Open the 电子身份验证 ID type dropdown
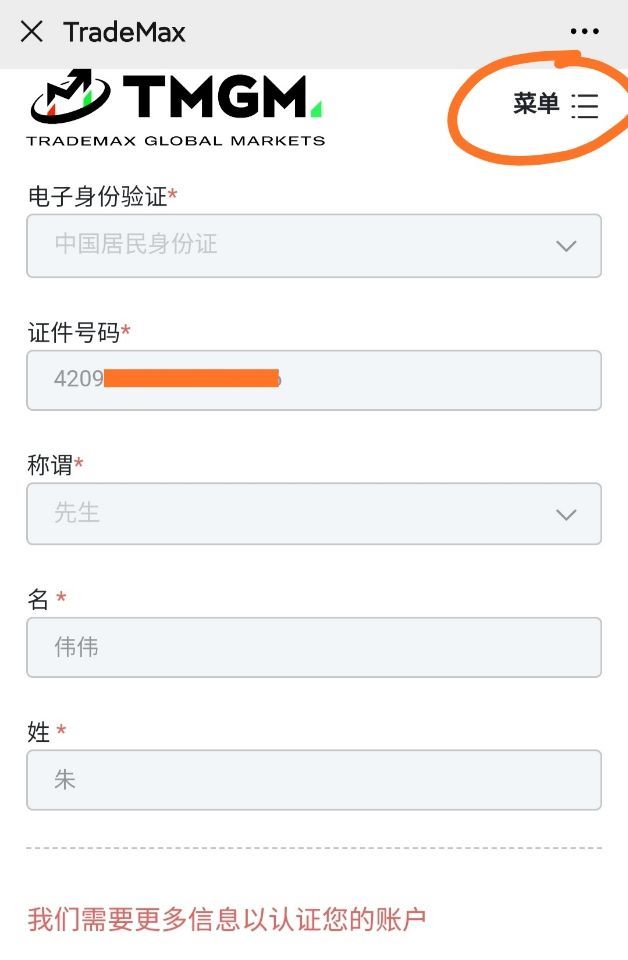The width and height of the screenshot is (628, 960). pyautogui.click(x=300, y=245)
